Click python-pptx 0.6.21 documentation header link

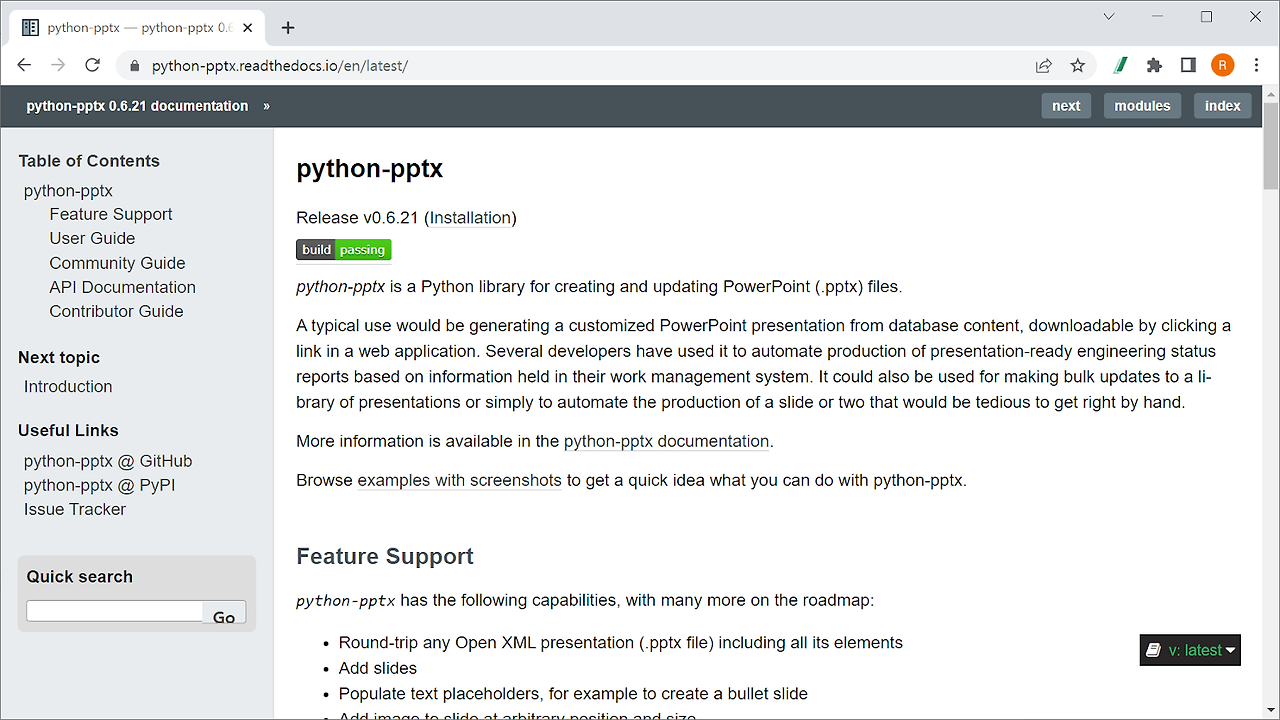click(137, 106)
